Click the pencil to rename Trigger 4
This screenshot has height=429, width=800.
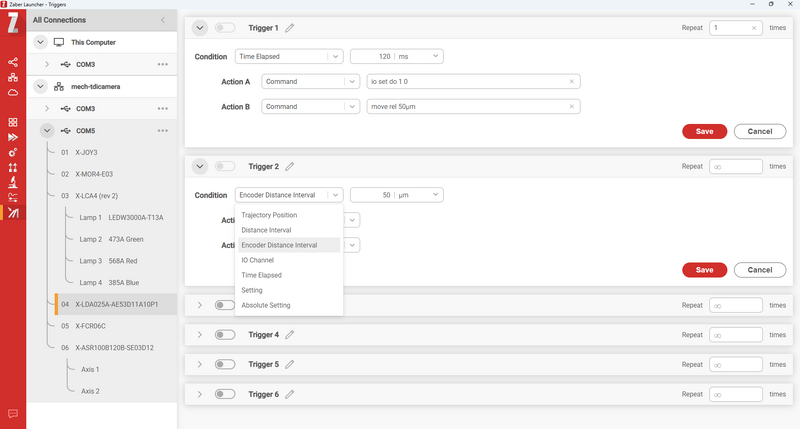point(290,335)
